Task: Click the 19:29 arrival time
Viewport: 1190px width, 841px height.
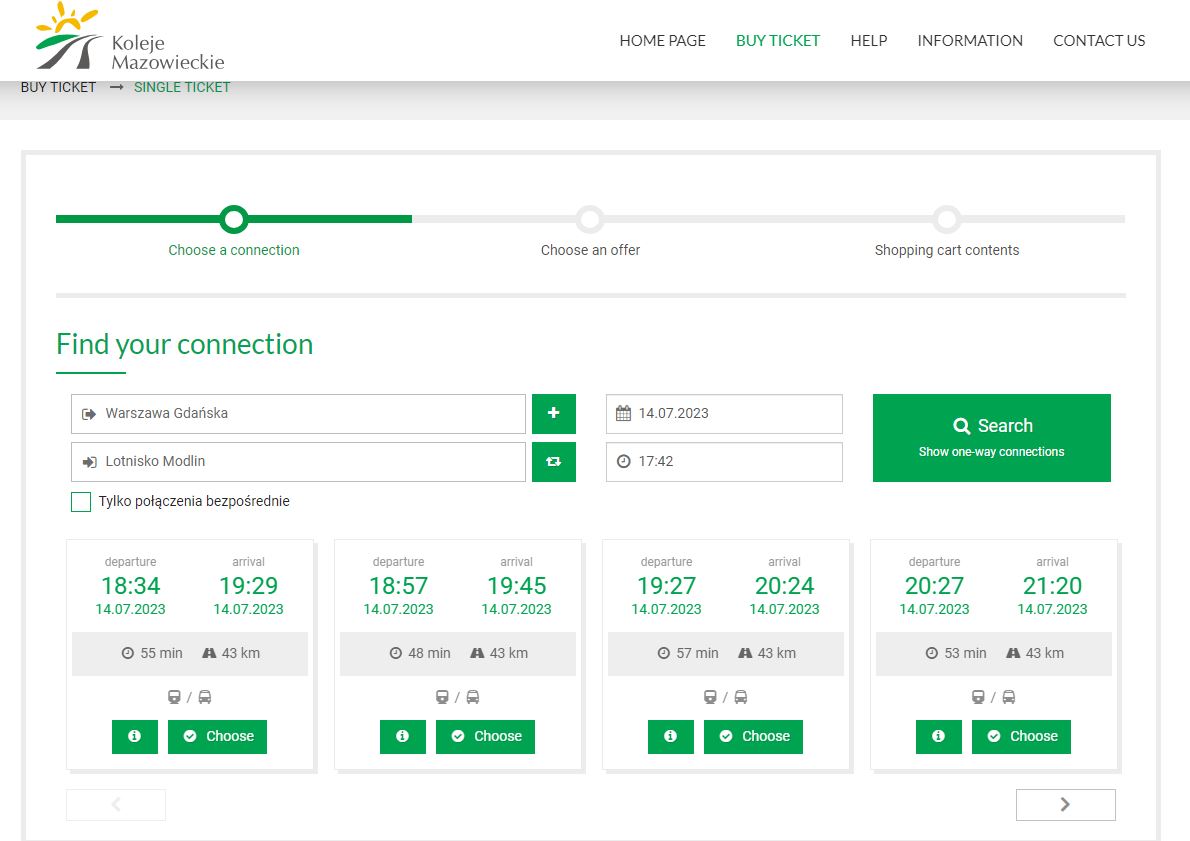Action: tap(248, 586)
